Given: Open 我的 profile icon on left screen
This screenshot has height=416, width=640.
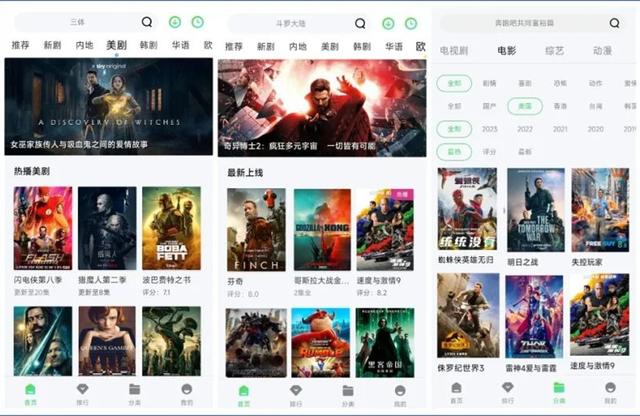Looking at the screenshot, I should [187, 389].
